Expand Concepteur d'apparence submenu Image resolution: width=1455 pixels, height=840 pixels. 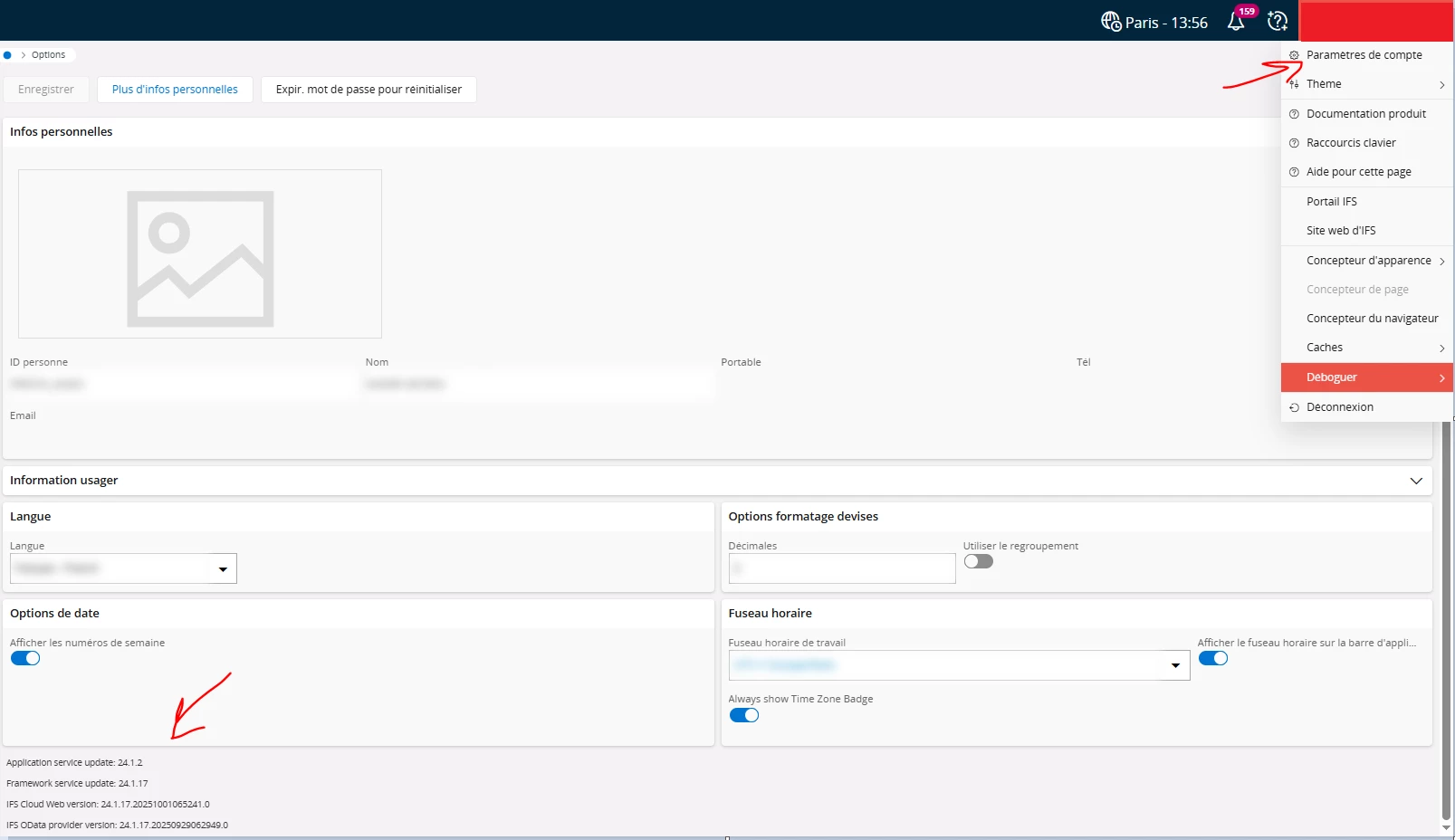tap(1367, 261)
